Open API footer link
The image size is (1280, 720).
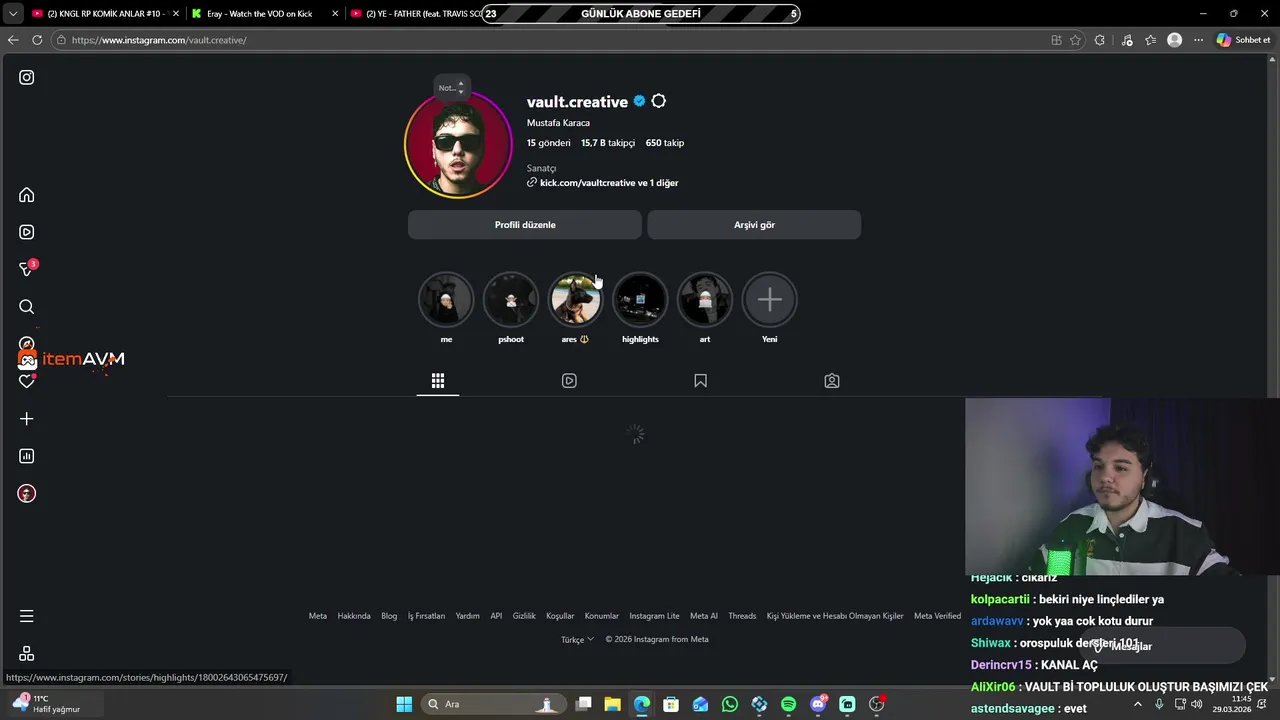point(496,616)
